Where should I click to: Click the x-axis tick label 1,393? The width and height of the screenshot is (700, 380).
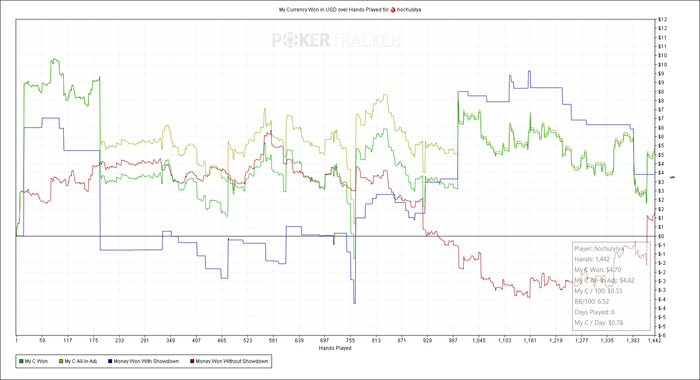point(633,341)
